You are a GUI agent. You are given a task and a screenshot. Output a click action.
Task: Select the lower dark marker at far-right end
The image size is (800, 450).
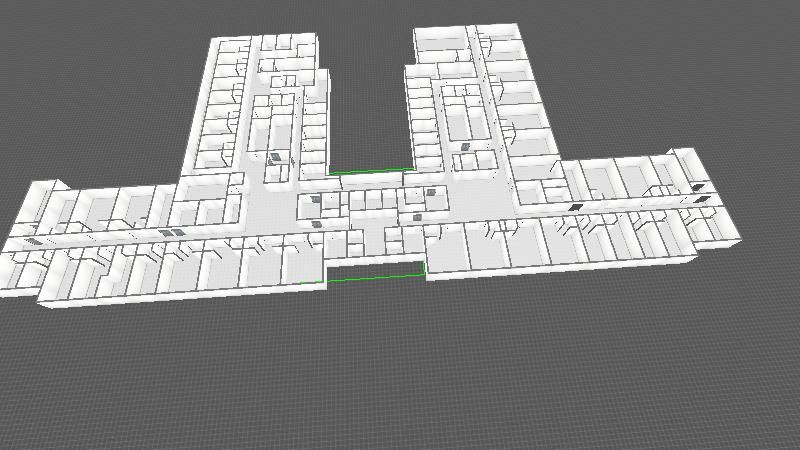(x=704, y=199)
